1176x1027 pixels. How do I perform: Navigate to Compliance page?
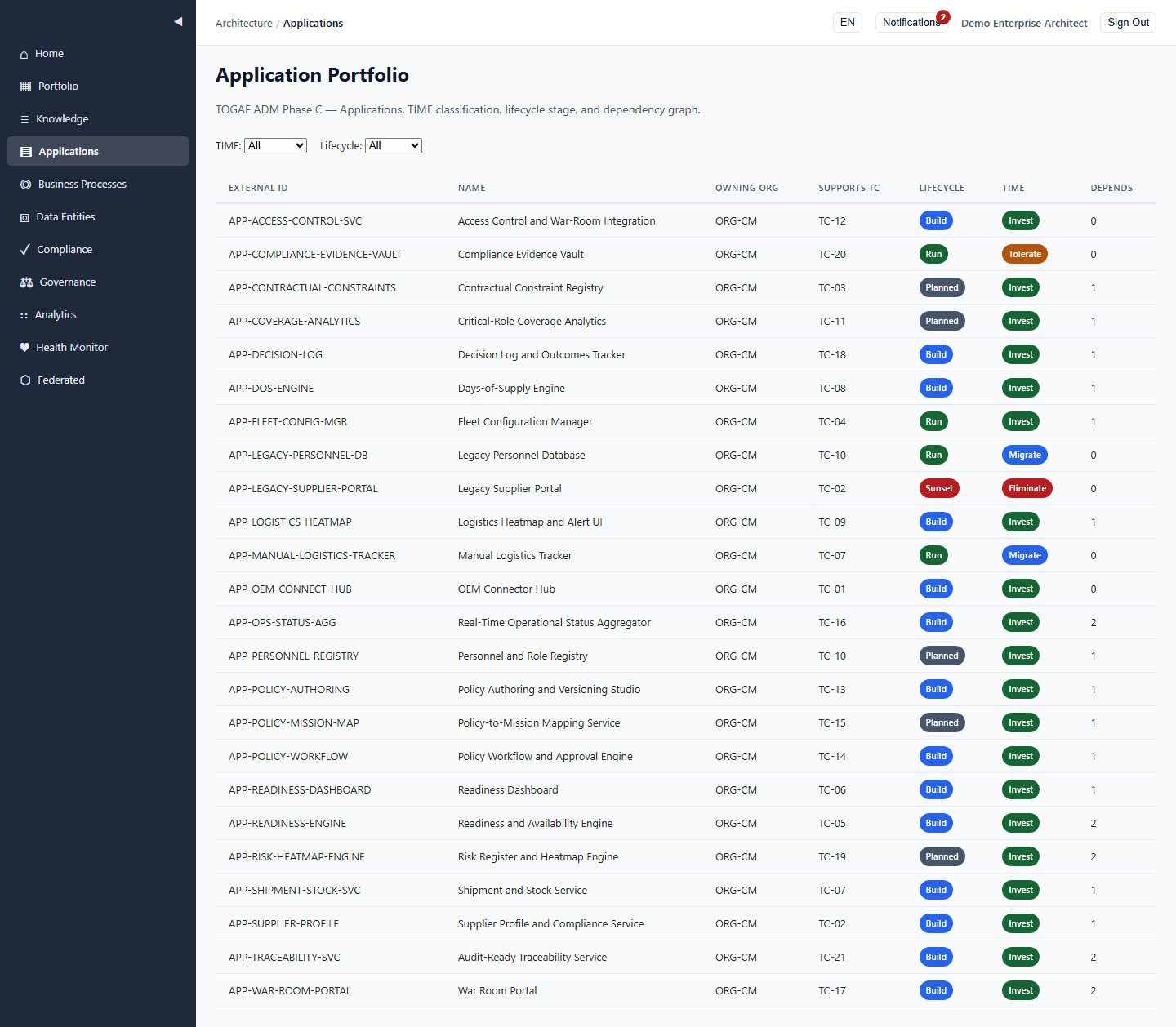click(x=98, y=250)
